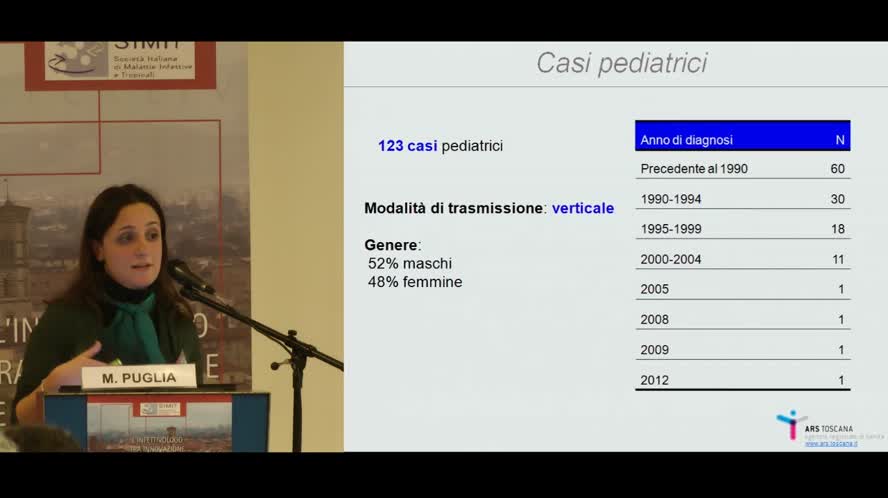Click the '123 casi' blue text
Image resolution: width=888 pixels, height=498 pixels.
[x=407, y=146]
